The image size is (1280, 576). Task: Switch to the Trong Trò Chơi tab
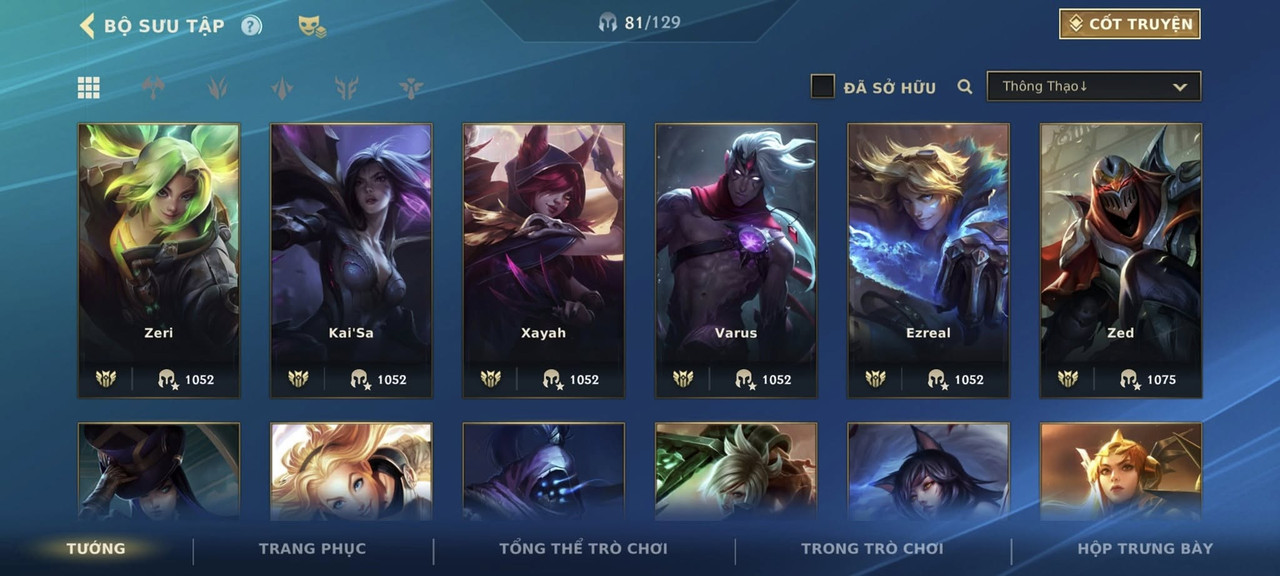pyautogui.click(x=872, y=548)
